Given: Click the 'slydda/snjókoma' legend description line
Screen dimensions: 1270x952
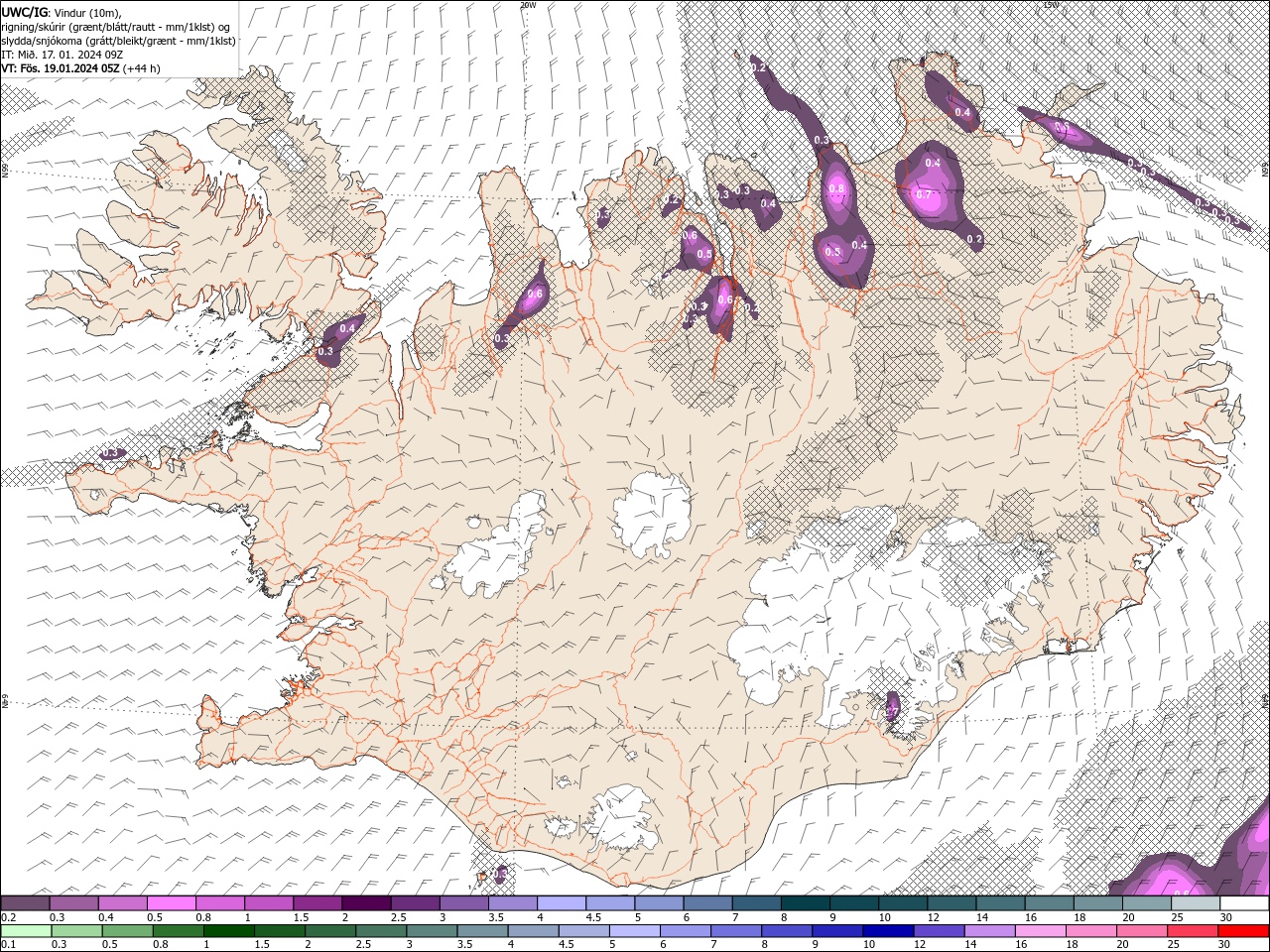Looking at the screenshot, I should (118, 41).
